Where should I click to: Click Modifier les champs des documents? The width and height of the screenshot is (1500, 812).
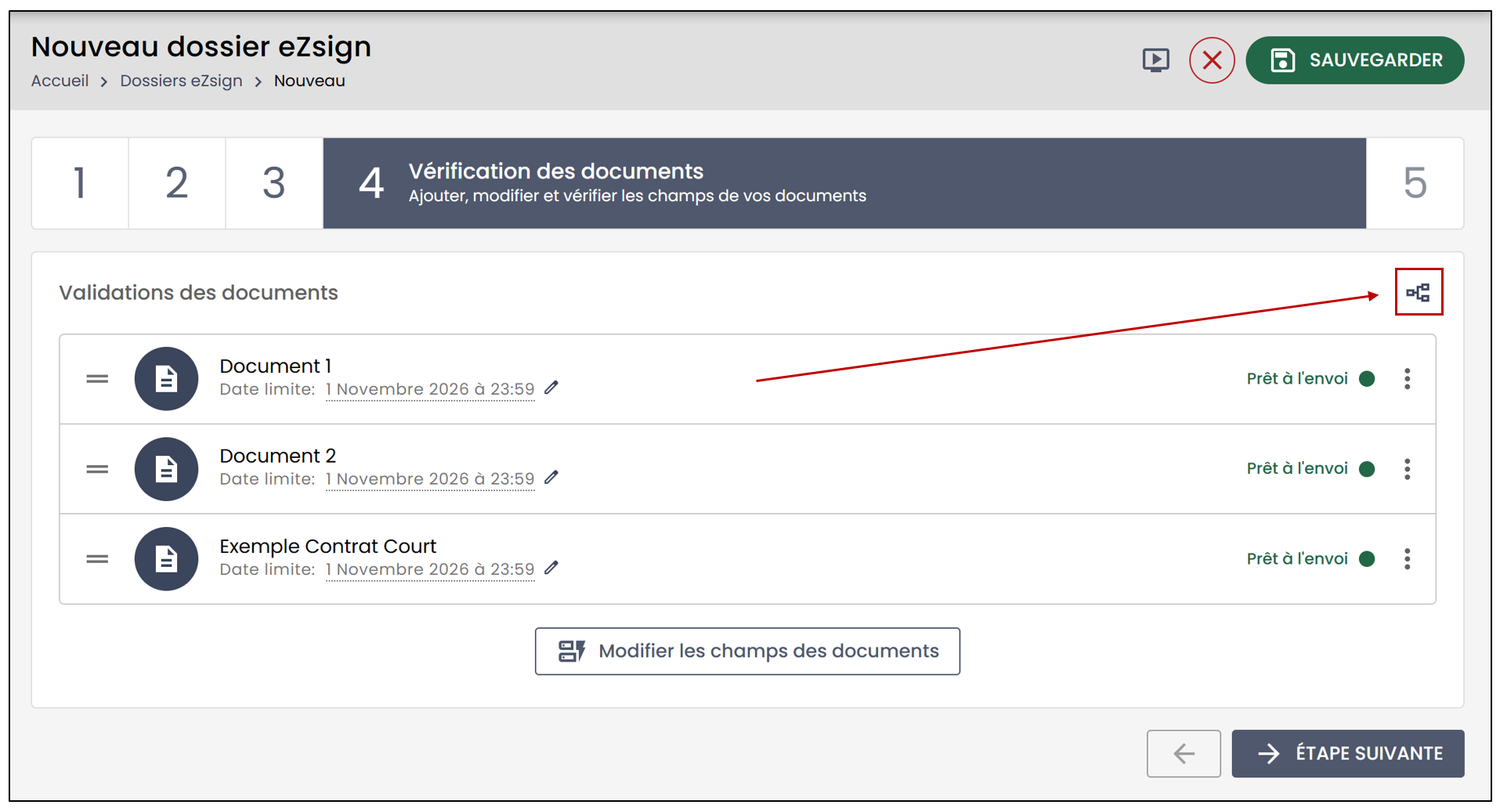[747, 651]
